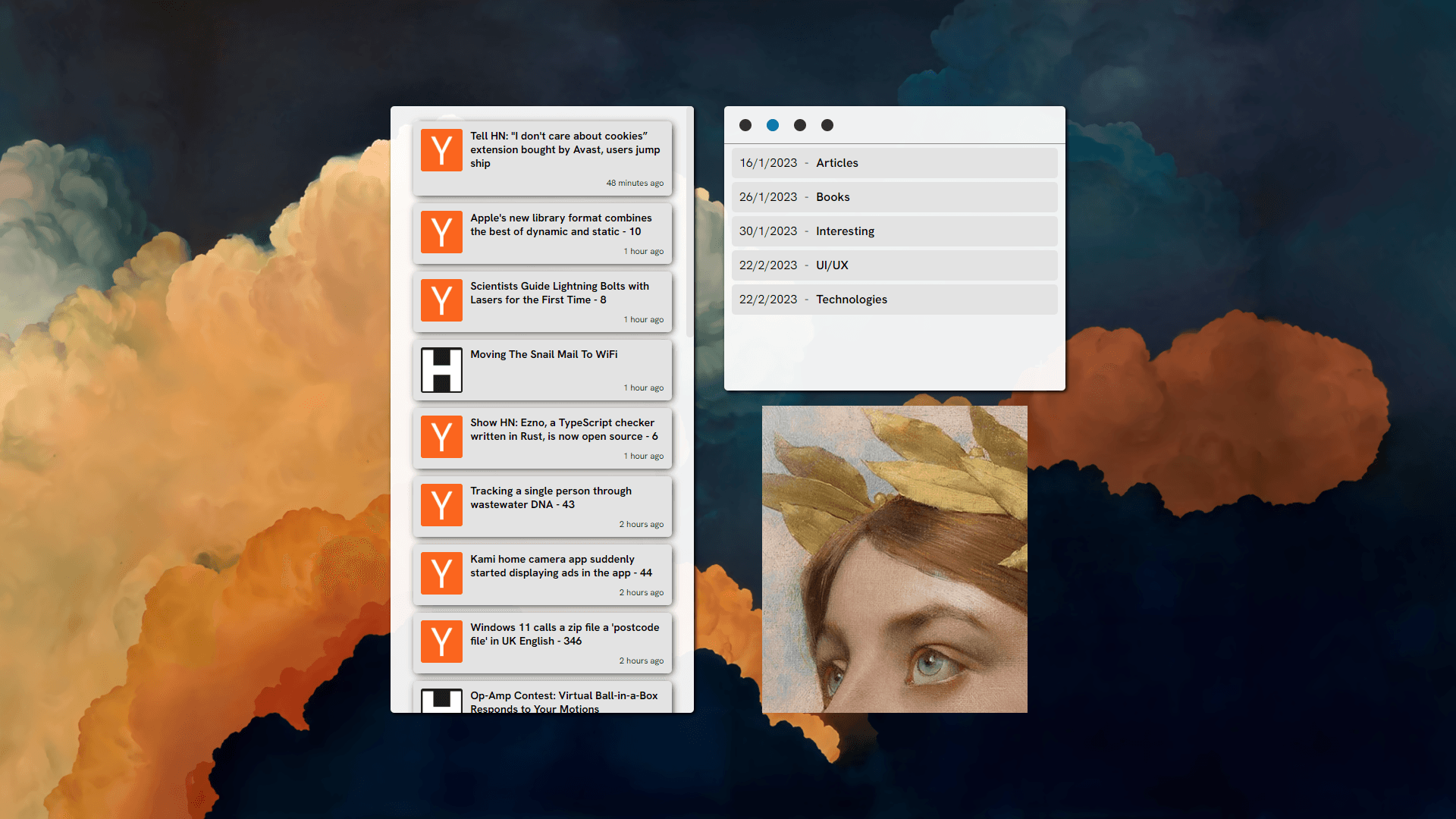Click the Y icon on wastewater DNA tracking article
The image size is (1456, 819).
click(x=441, y=503)
